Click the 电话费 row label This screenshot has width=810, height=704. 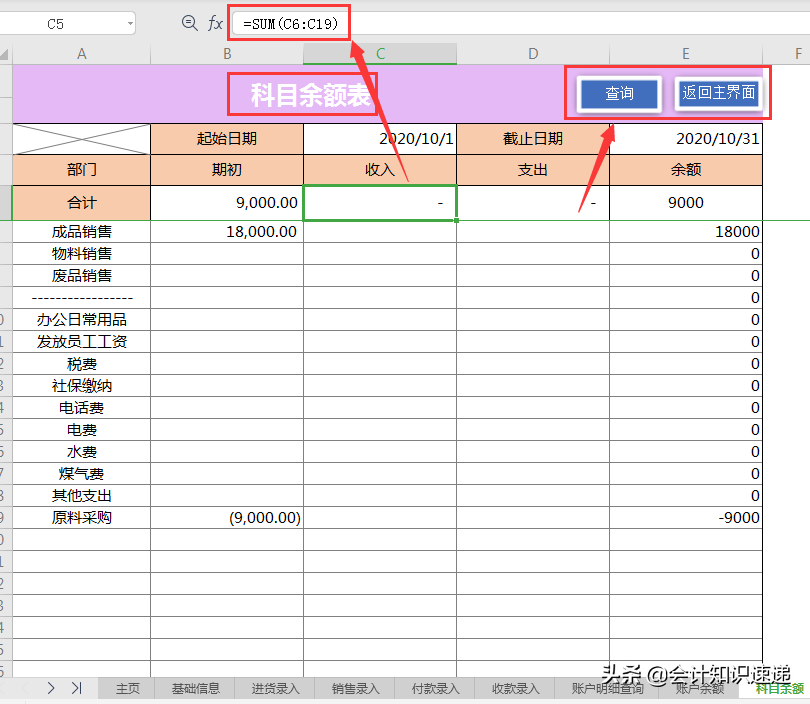pos(81,408)
